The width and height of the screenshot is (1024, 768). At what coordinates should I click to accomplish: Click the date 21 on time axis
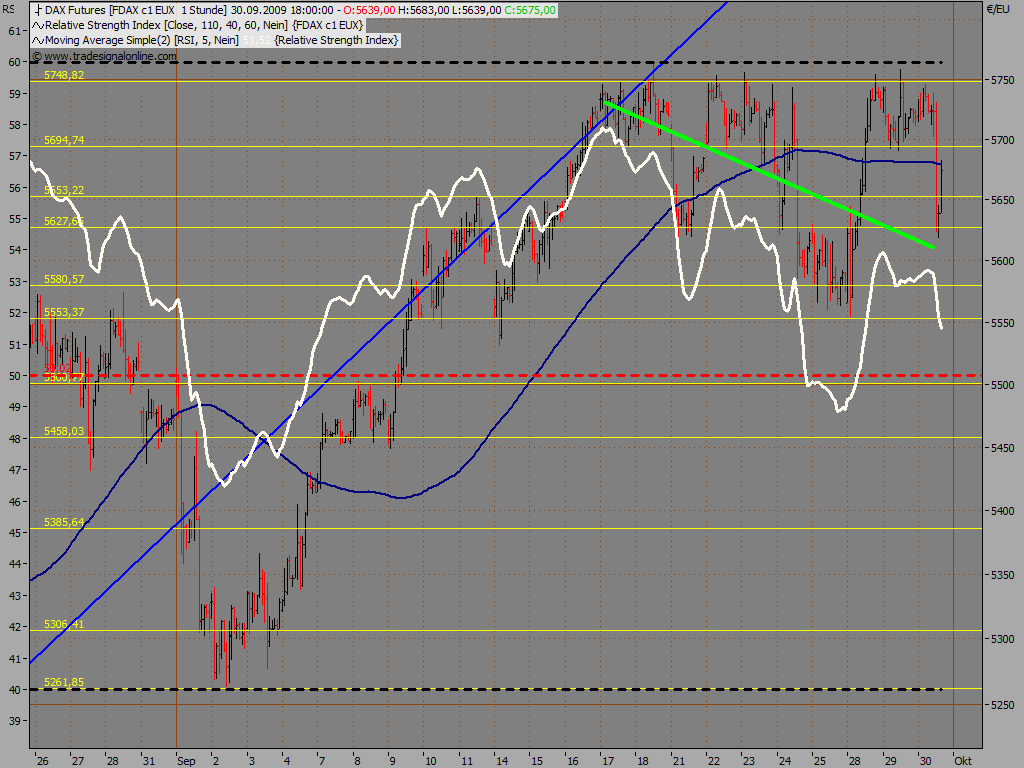tap(679, 761)
